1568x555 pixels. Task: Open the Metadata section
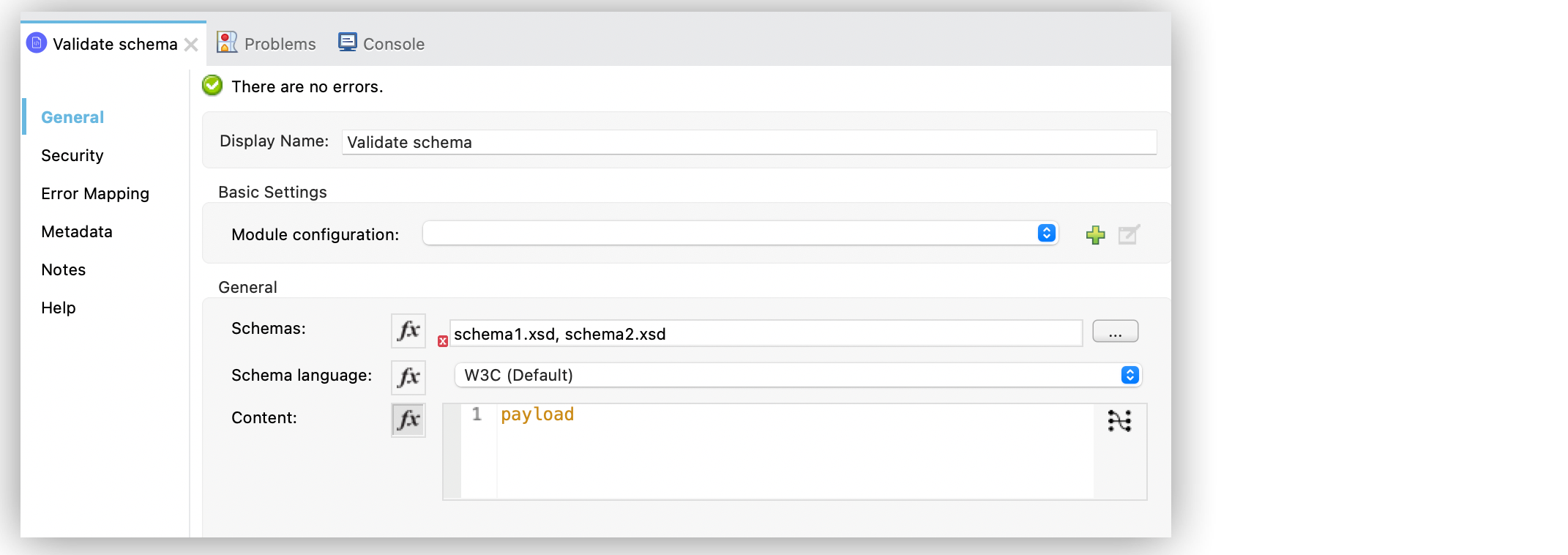click(77, 231)
